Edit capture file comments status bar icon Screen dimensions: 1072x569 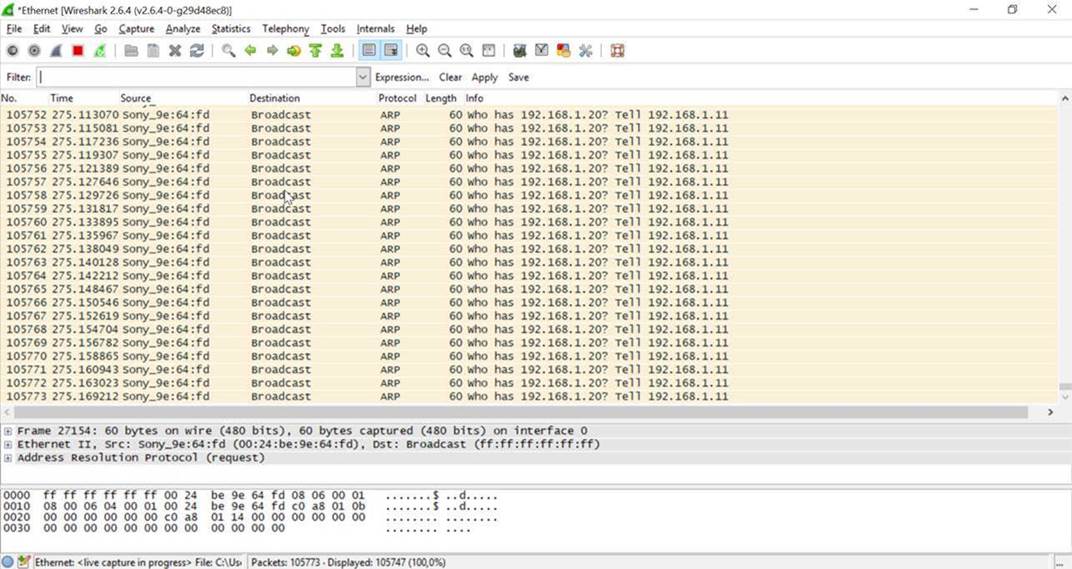click(24, 562)
